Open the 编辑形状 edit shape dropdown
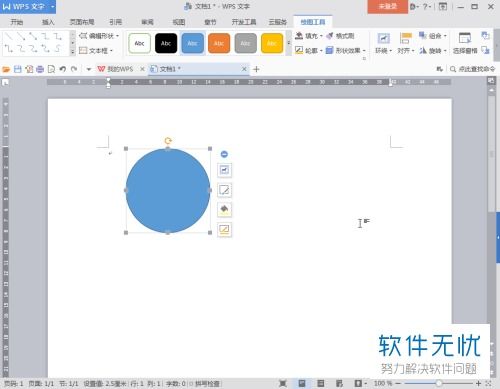Image resolution: width=500 pixels, height=389 pixels. pos(99,36)
